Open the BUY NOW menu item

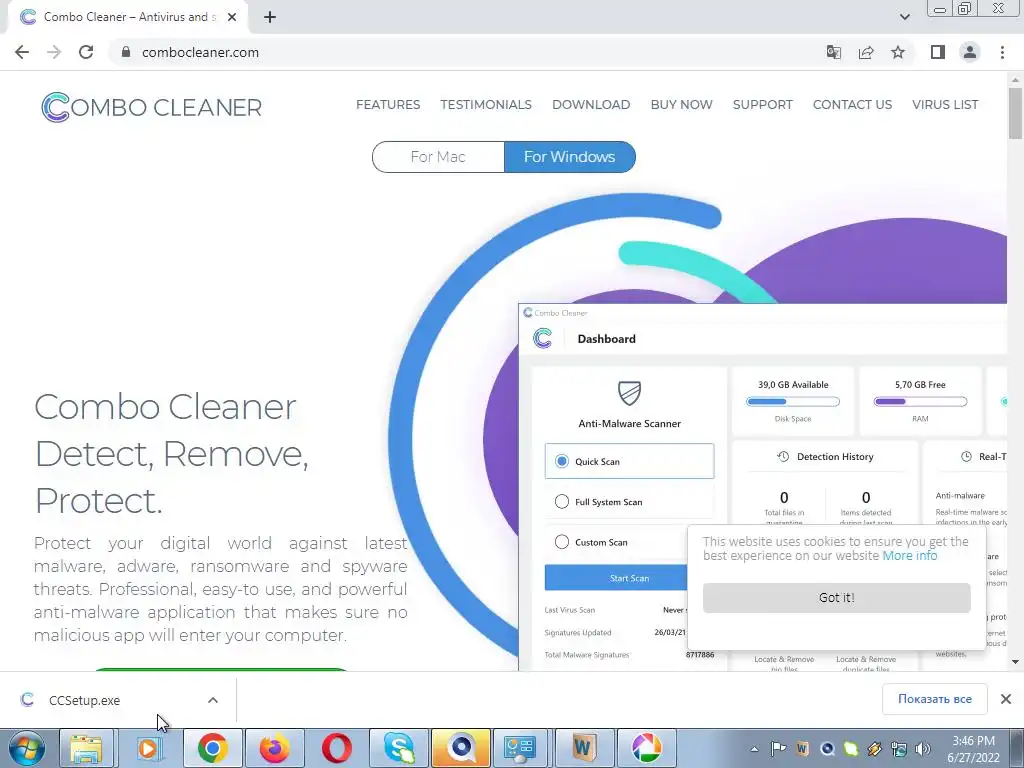681,104
